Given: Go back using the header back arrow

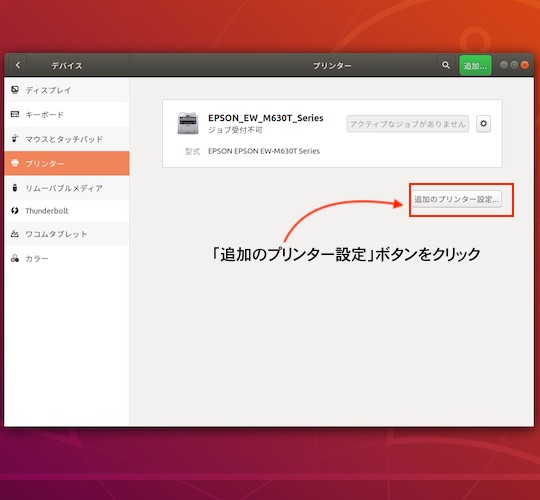Looking at the screenshot, I should pos(18,65).
